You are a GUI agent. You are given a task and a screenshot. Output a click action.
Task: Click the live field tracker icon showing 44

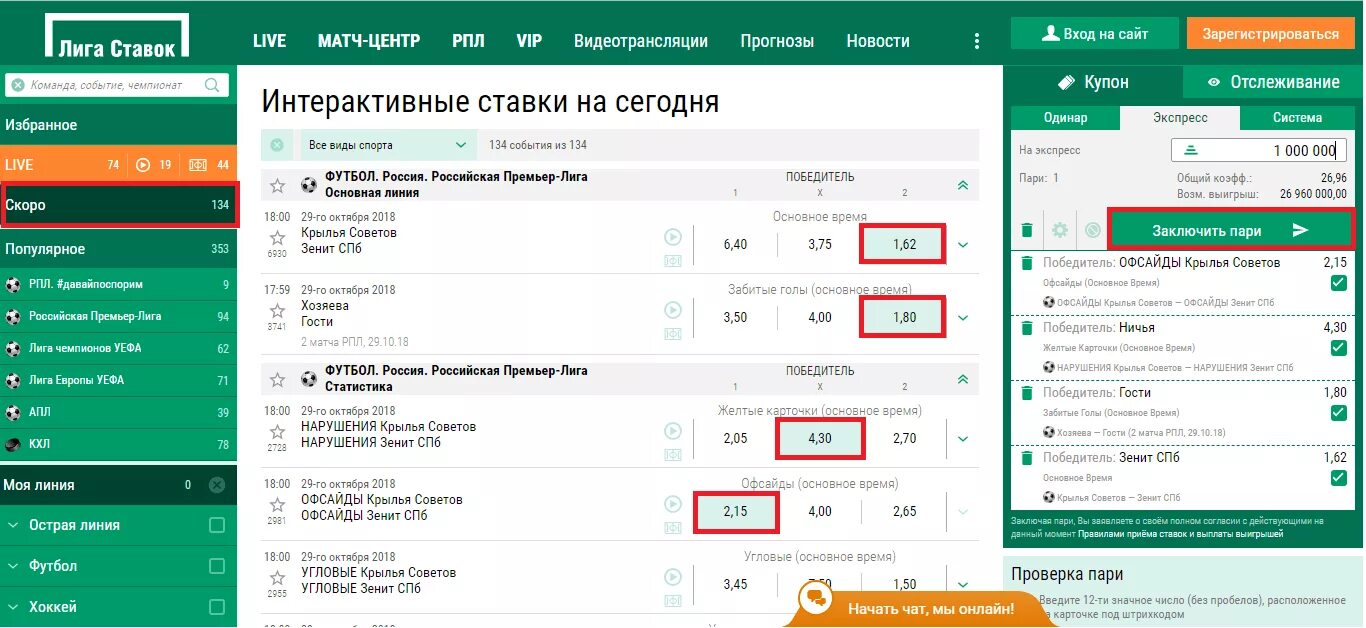(198, 165)
